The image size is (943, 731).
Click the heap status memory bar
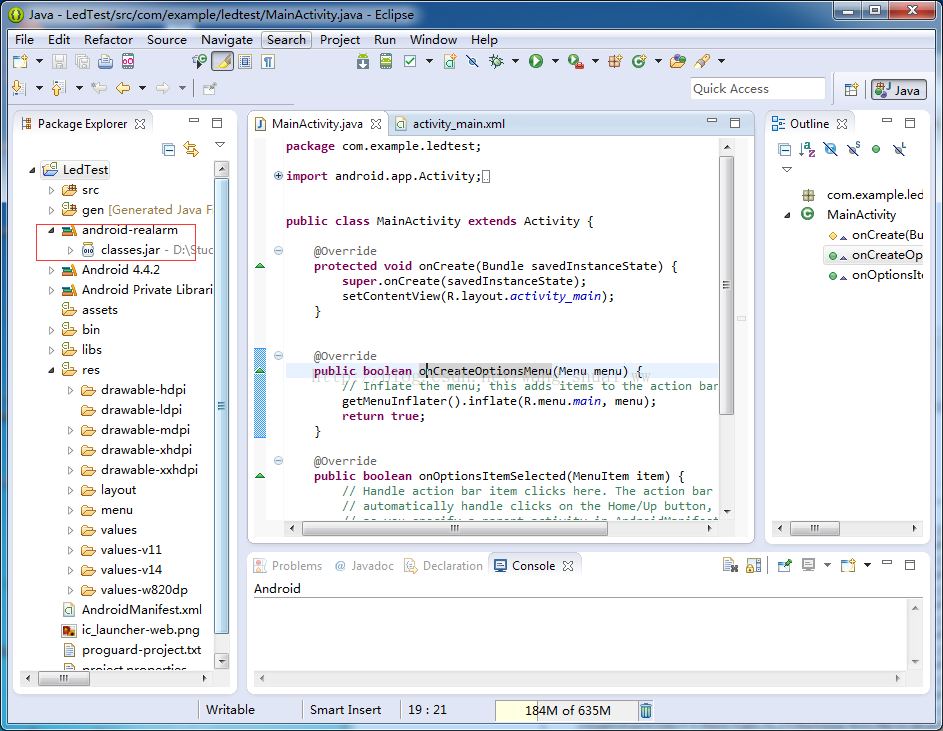click(x=567, y=711)
